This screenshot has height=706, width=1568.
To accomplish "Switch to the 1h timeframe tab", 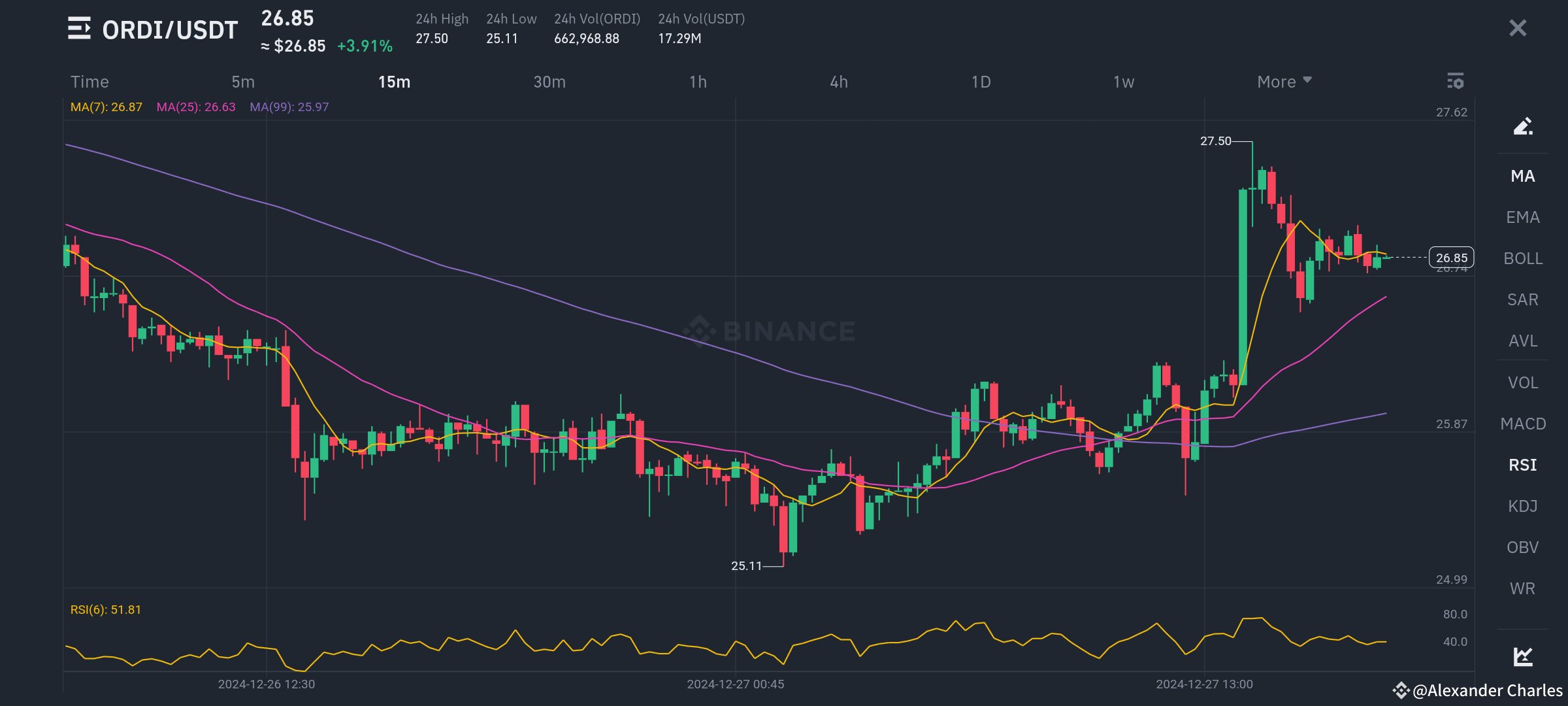I will coord(698,82).
